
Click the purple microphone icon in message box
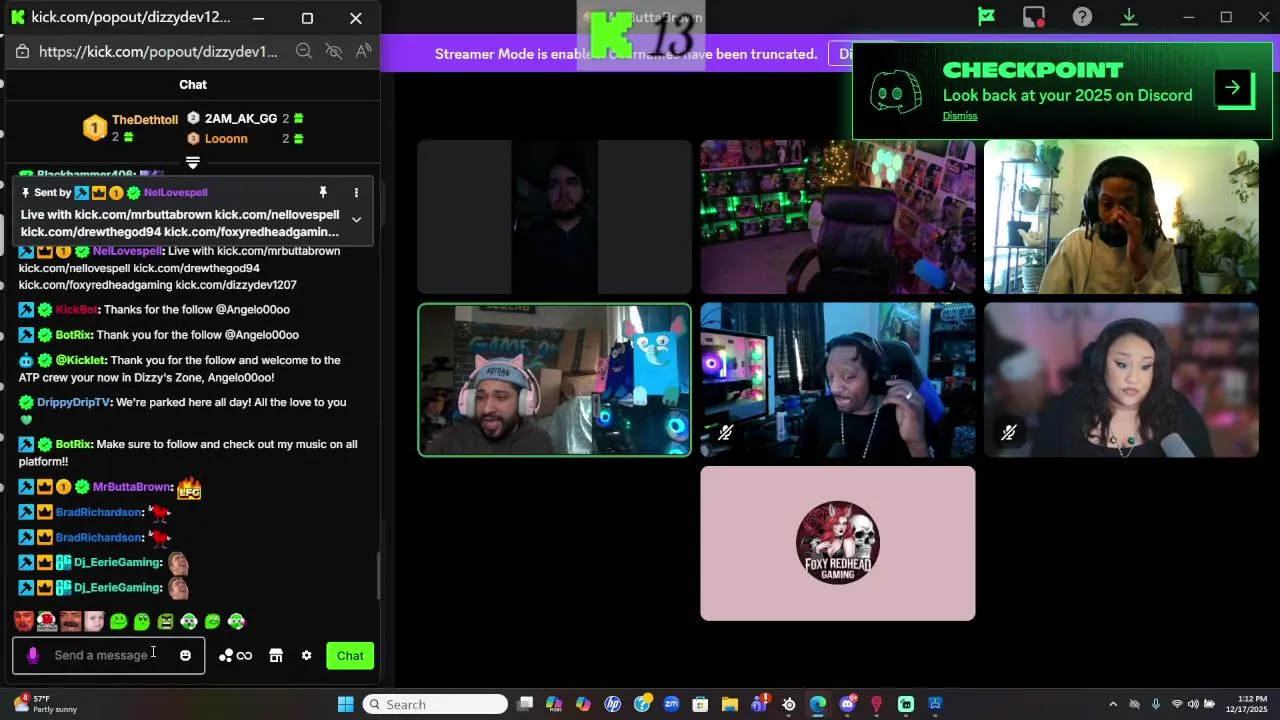pos(33,656)
